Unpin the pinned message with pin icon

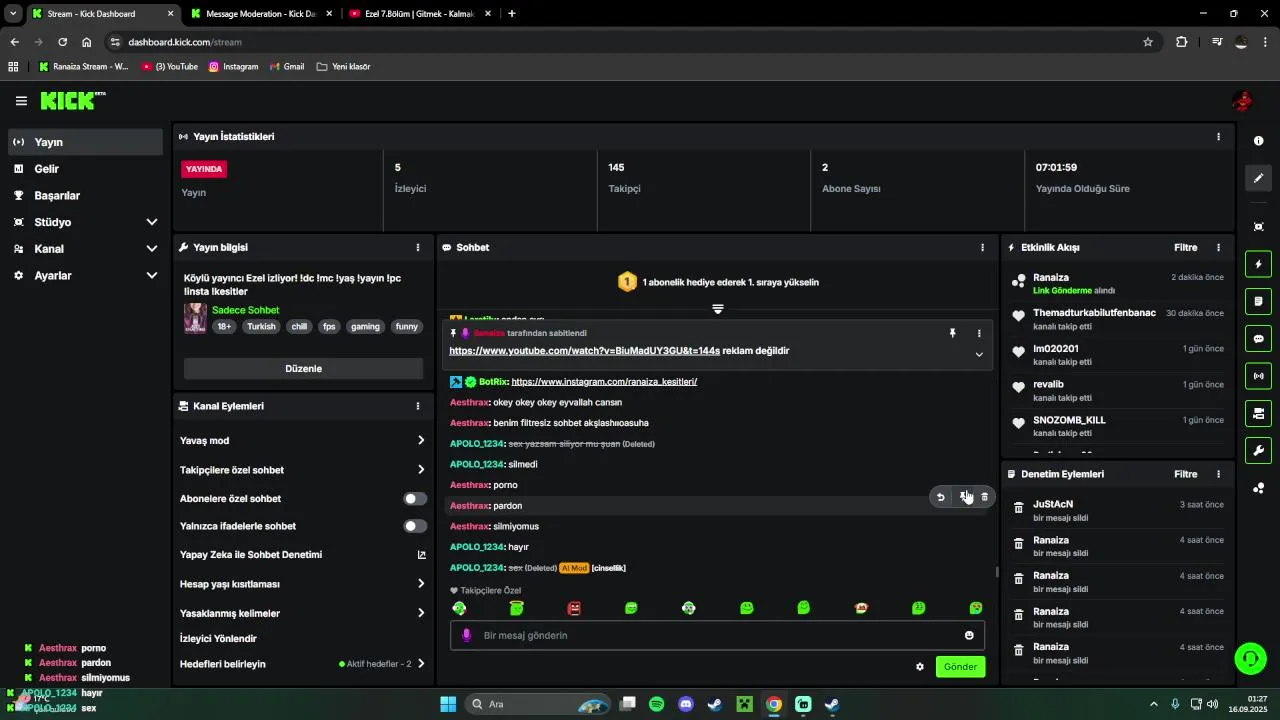click(x=952, y=333)
